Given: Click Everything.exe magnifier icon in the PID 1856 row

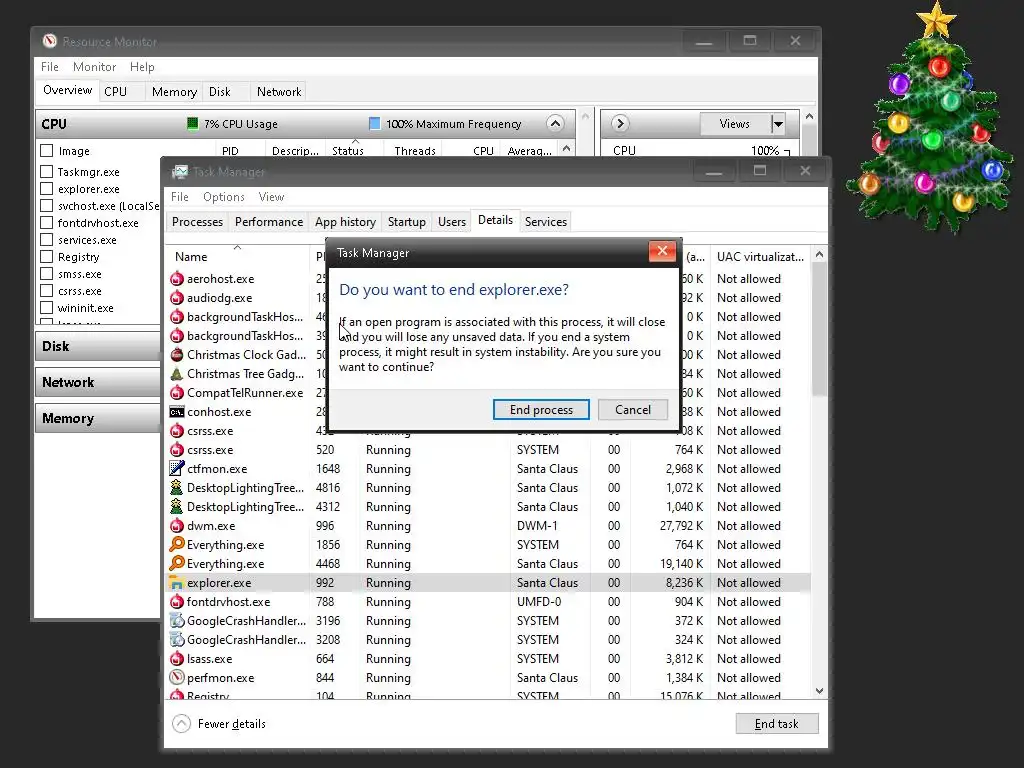Looking at the screenshot, I should click(176, 544).
